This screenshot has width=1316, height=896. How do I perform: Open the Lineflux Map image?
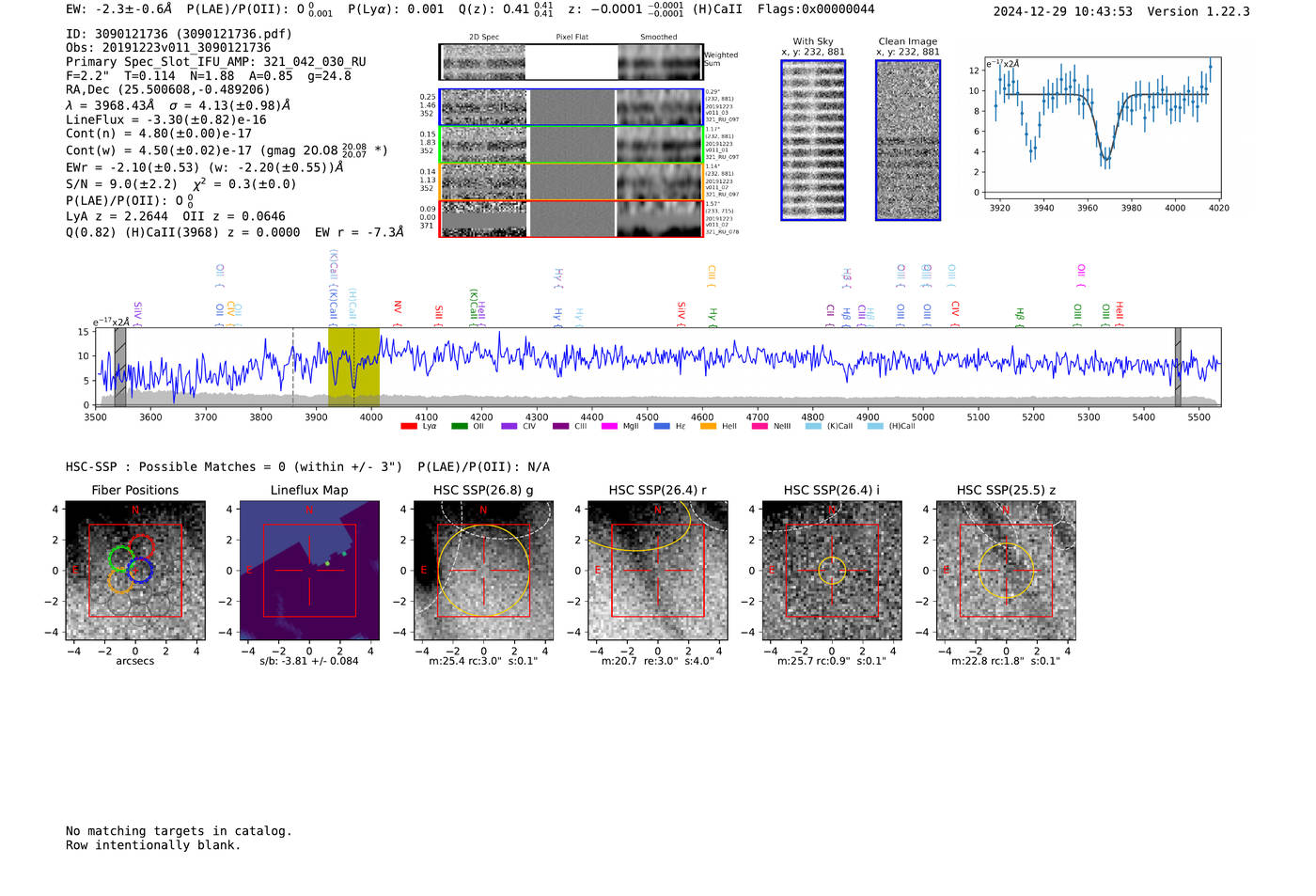tap(309, 570)
